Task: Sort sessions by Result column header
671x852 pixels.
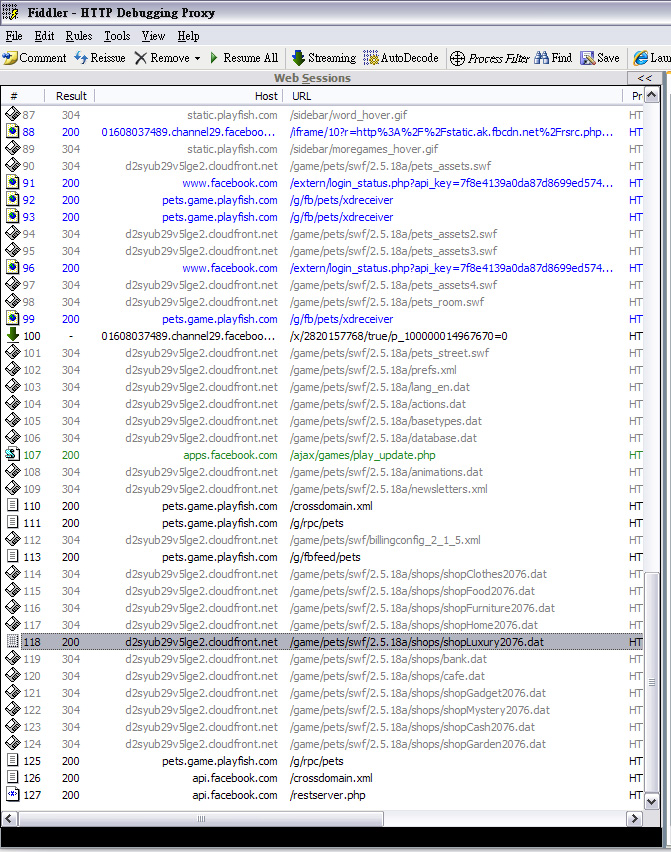Action: tap(71, 96)
